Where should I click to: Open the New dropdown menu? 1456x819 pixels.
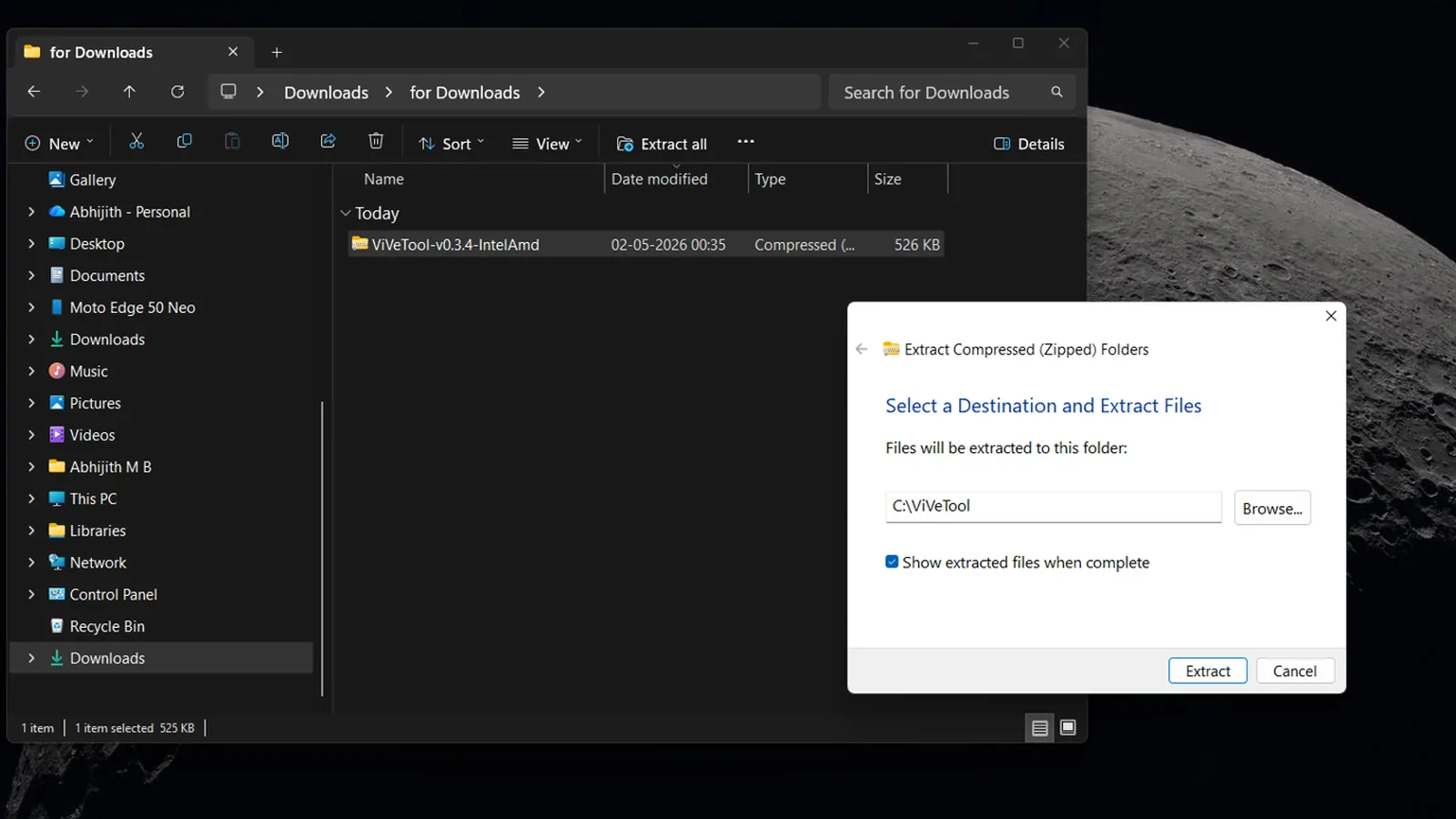[59, 144]
